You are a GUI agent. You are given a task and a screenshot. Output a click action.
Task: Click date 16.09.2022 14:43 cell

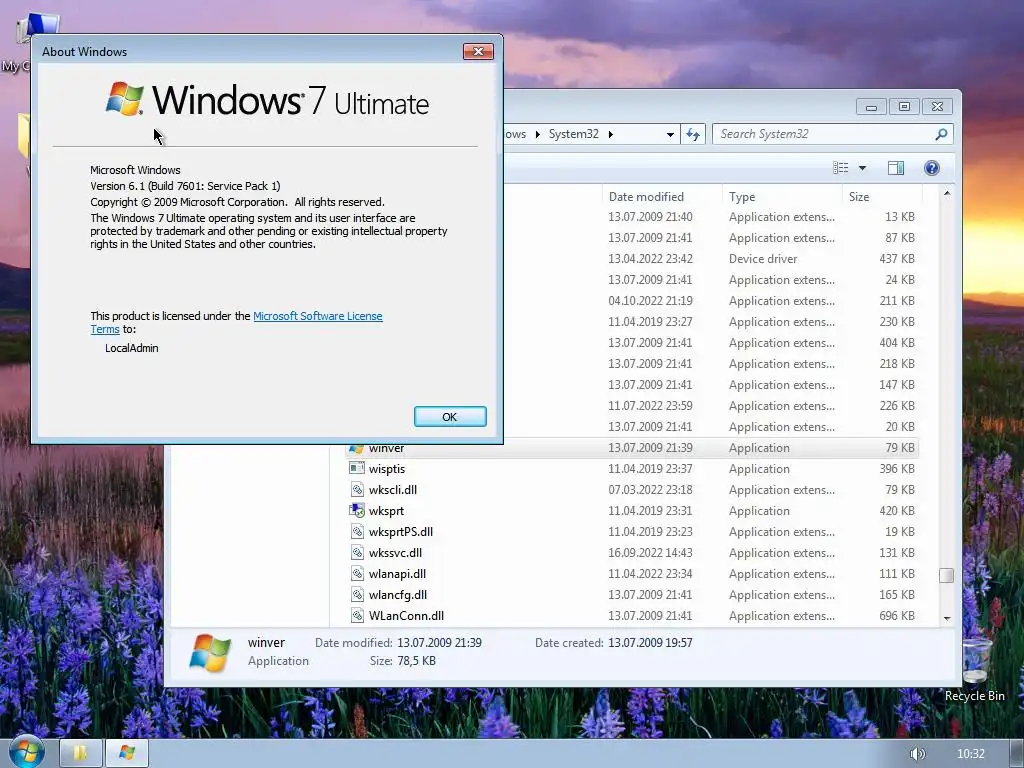click(x=650, y=552)
